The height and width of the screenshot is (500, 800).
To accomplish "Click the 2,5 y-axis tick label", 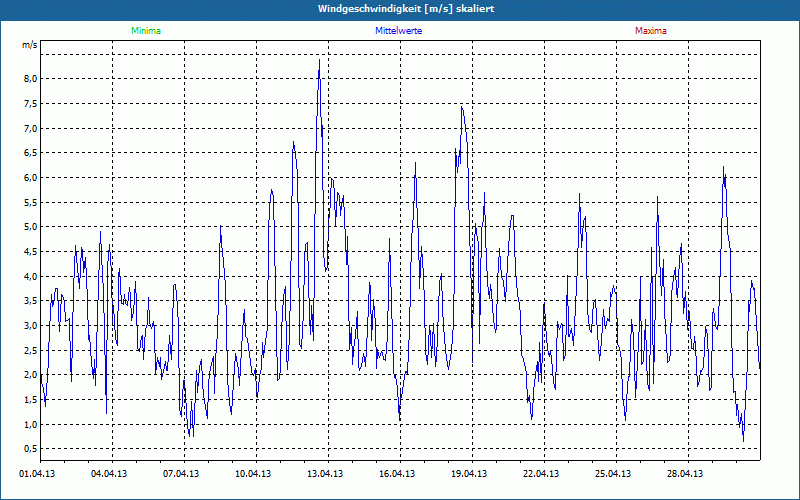I will pos(29,350).
